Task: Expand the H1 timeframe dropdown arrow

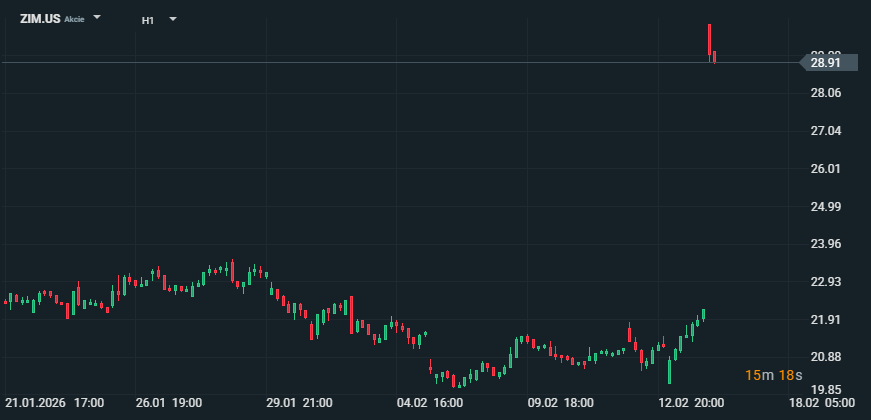Action: click(173, 19)
